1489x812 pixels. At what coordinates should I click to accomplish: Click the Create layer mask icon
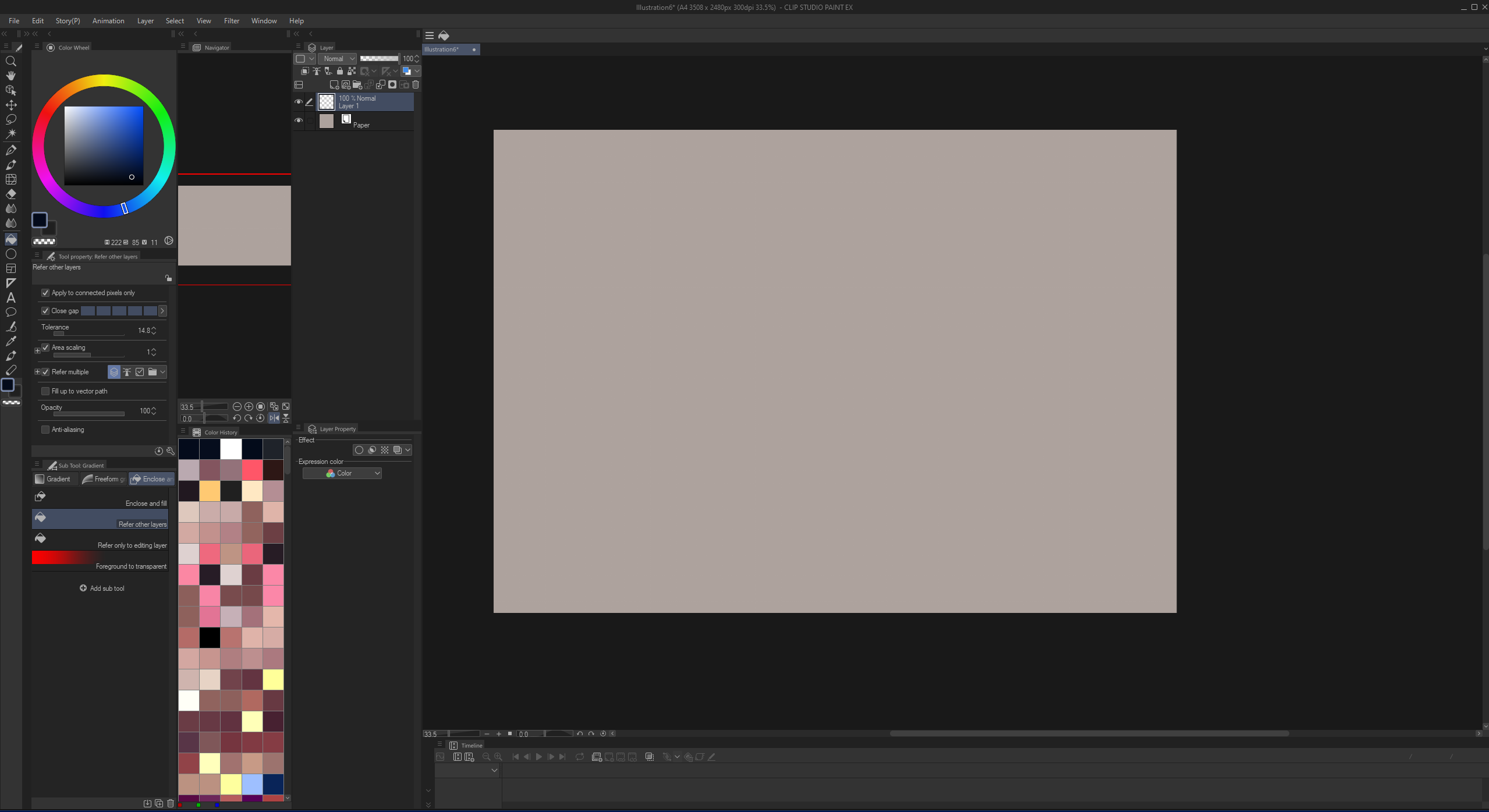(392, 85)
